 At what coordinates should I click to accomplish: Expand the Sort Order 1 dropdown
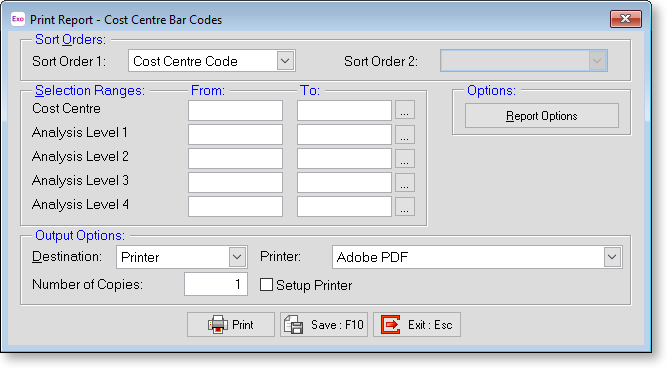pos(285,61)
